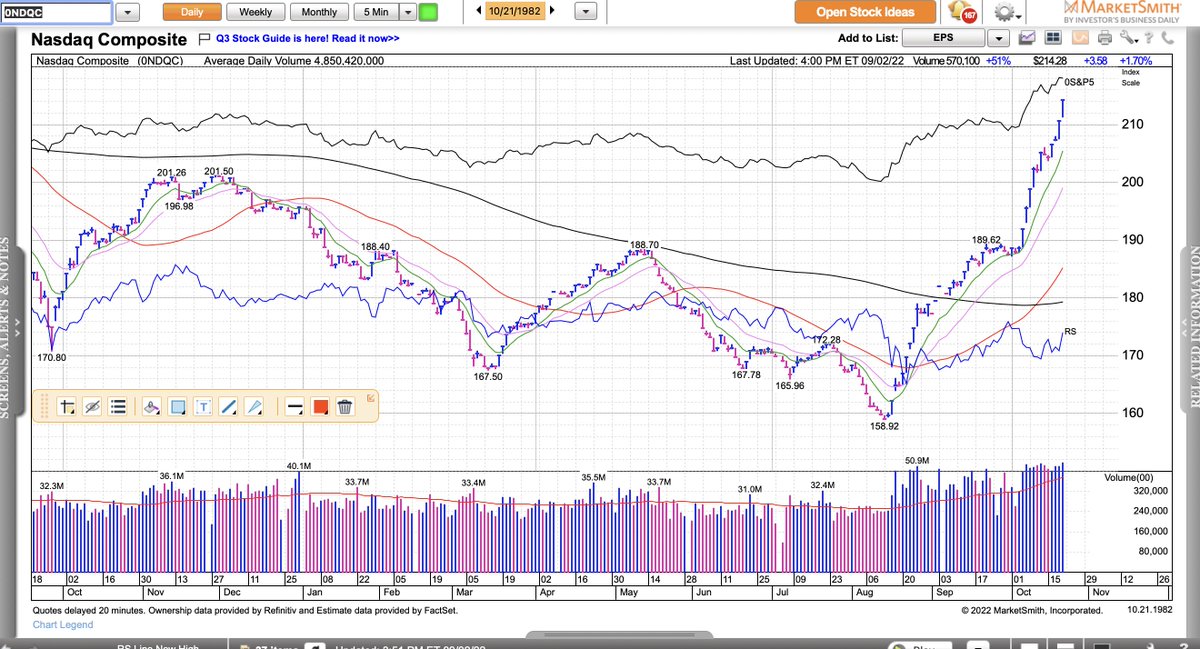Screen dimensions: 1200x649
Task: Click the green status indicator square
Action: 426,11
